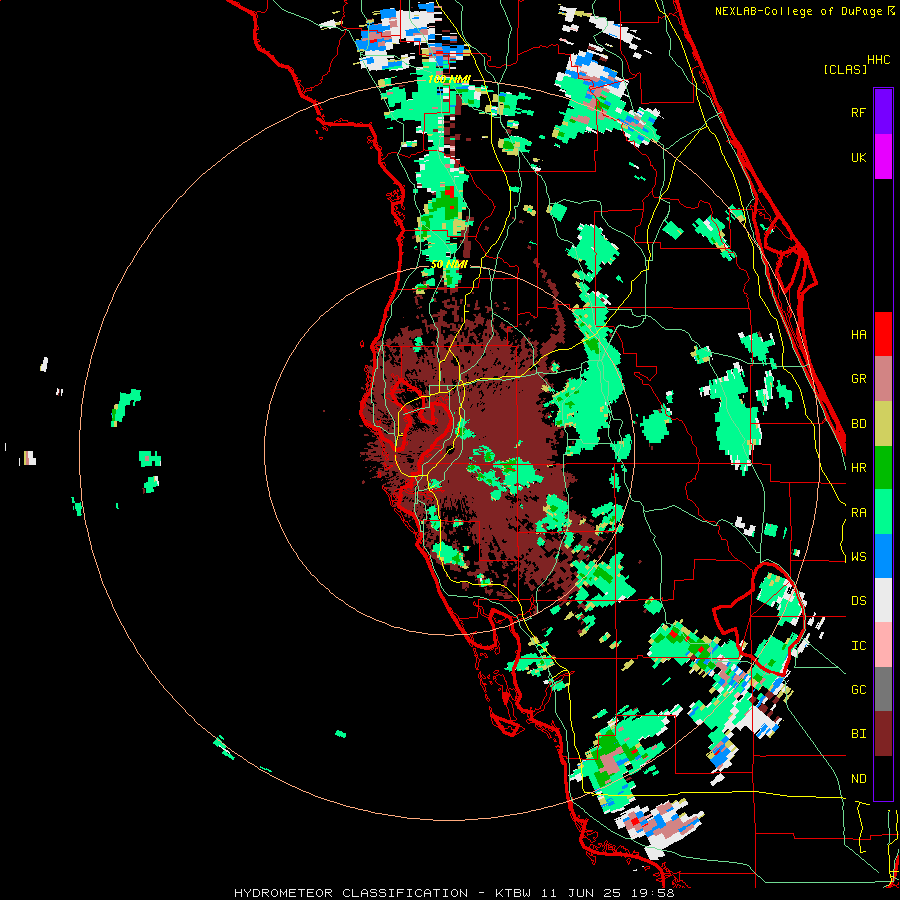Click the GR legend label
This screenshot has height=900, width=900.
pyautogui.click(x=858, y=379)
